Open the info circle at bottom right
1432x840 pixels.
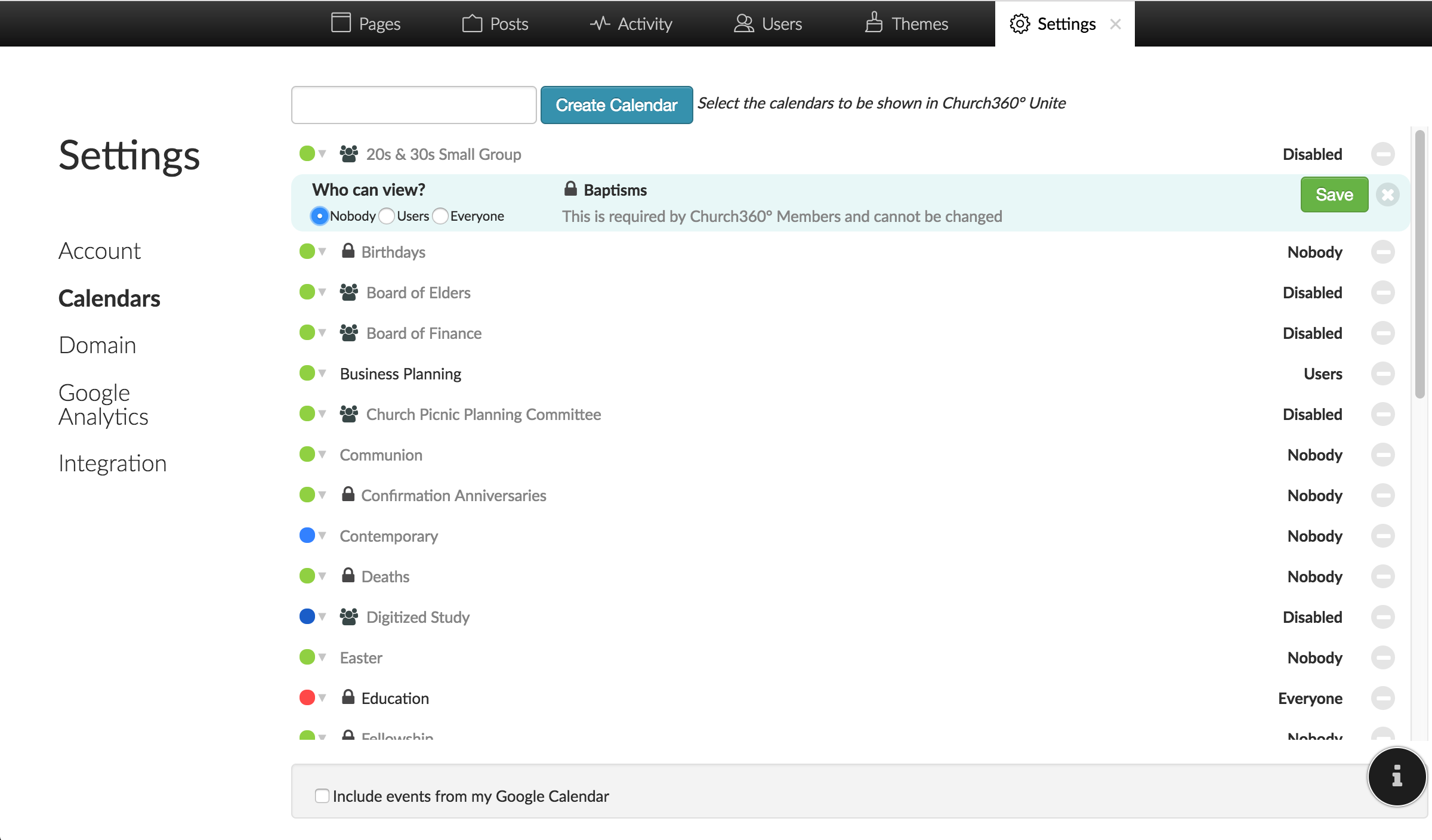[1396, 776]
